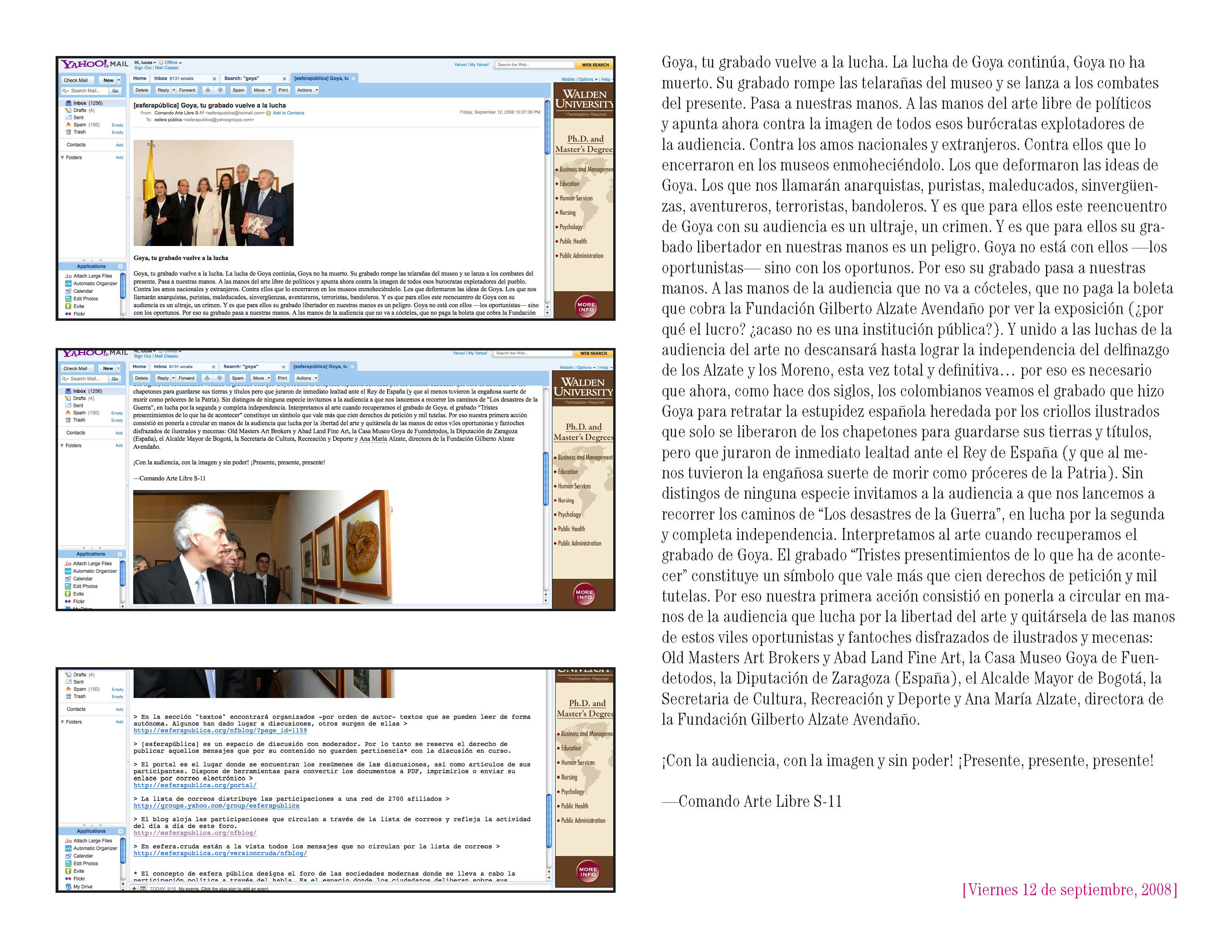Open the esferapublica.org/portal/ link in the bottom screenshot

[195, 785]
